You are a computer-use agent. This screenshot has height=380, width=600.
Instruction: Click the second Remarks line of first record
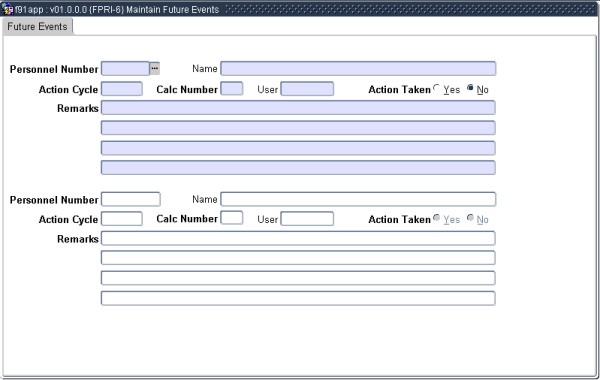(298, 128)
